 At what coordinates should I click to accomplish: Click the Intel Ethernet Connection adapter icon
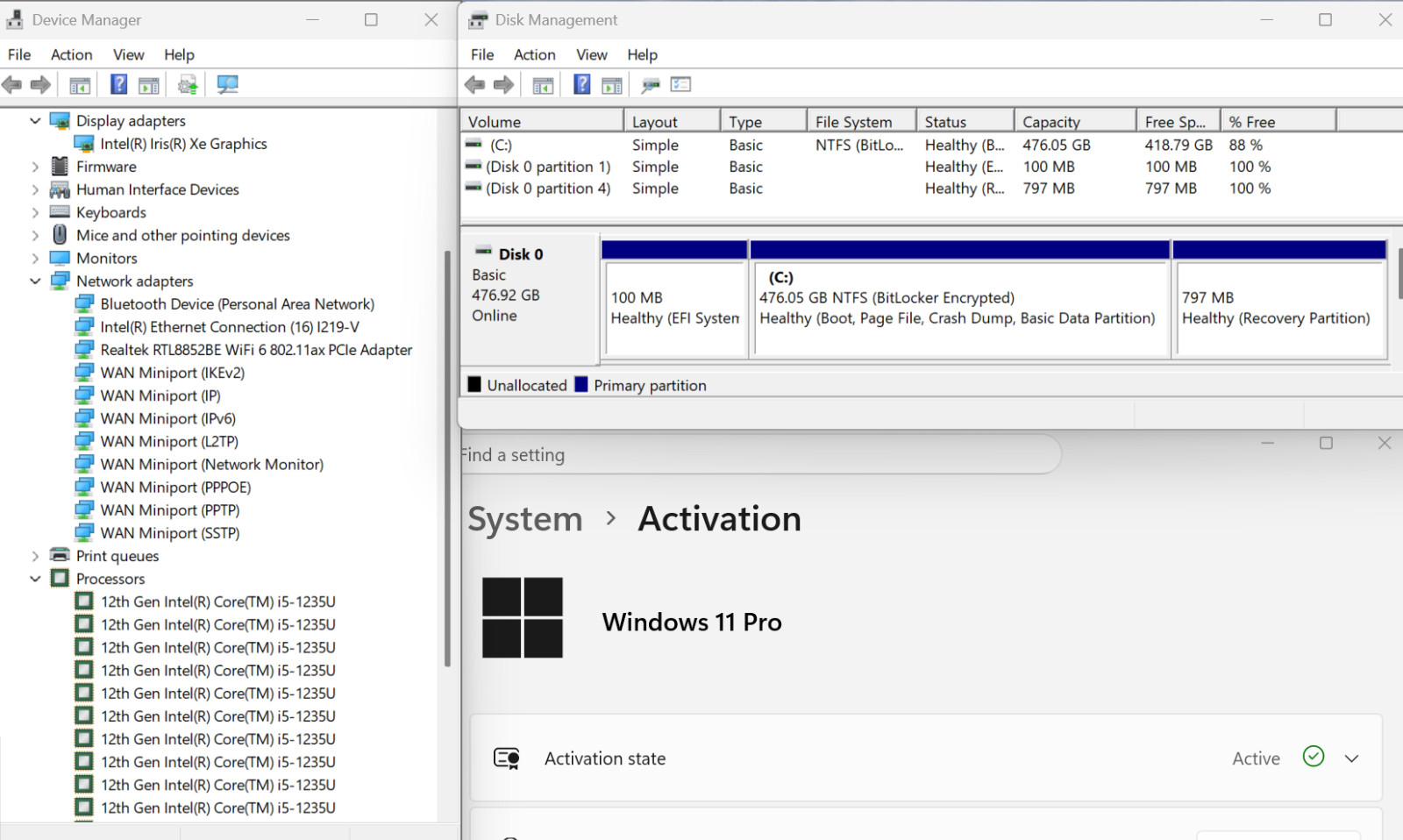coord(84,327)
